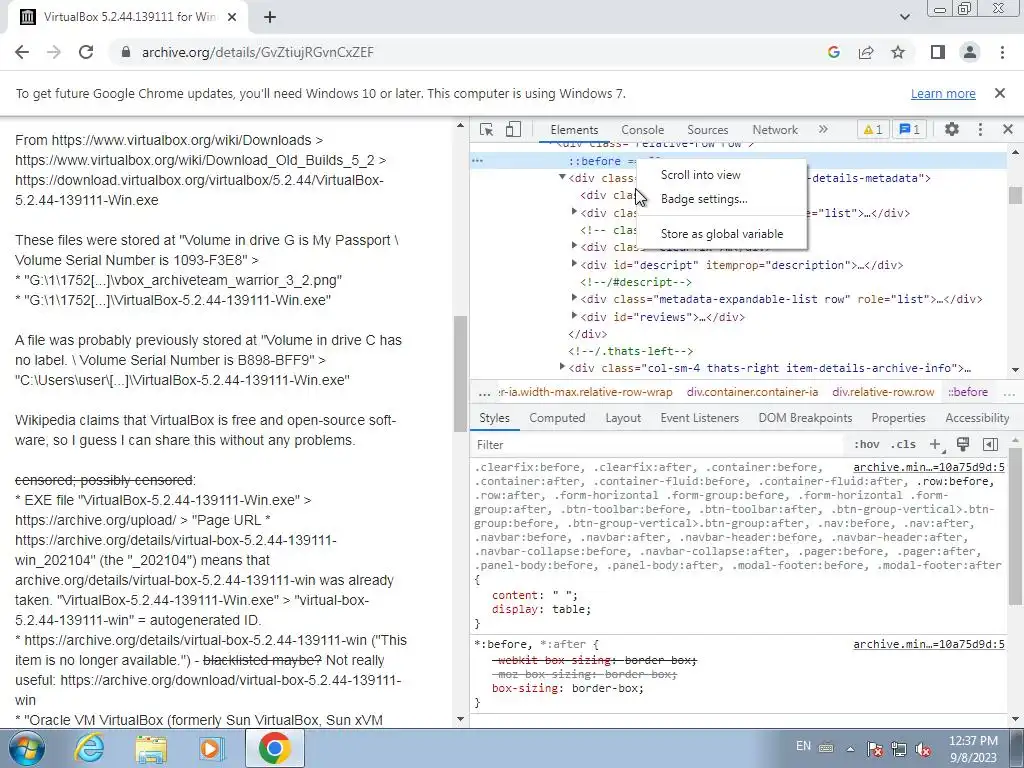1024x768 pixels.
Task: Bookmark this tab star icon
Action: coord(898,52)
